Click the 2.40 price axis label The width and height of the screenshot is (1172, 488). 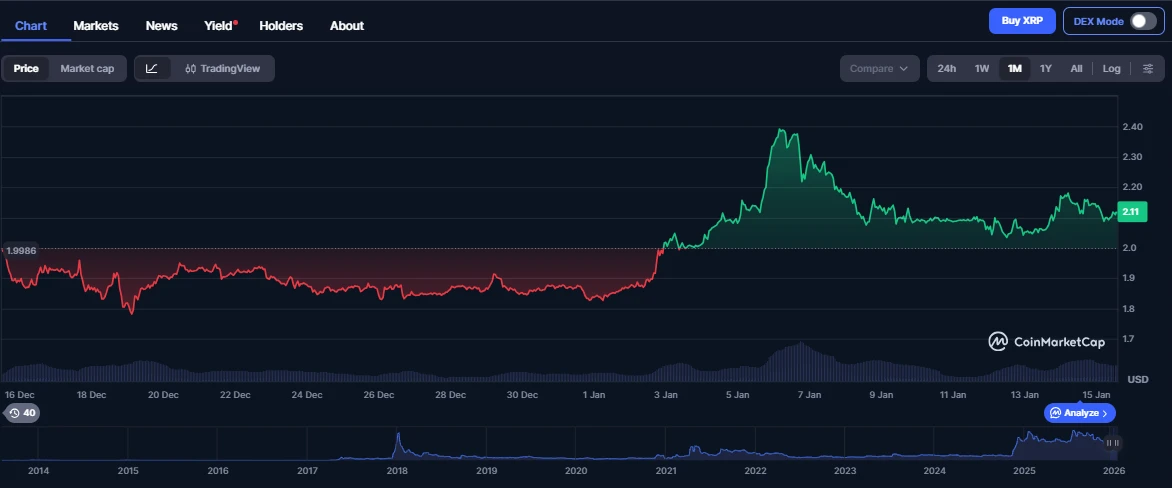1132,126
